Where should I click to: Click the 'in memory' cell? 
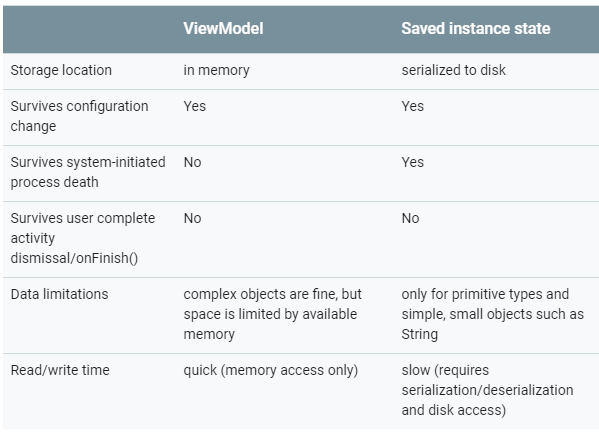(216, 70)
